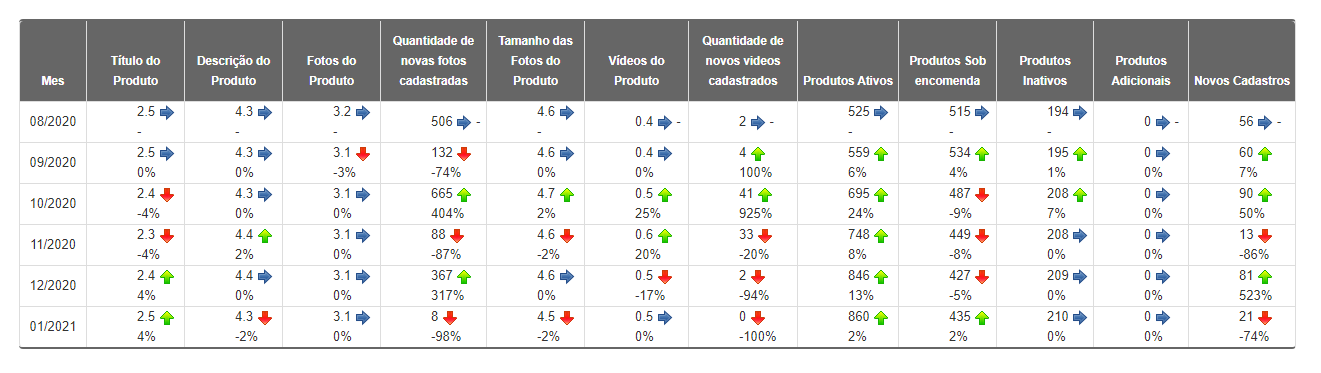
Task: Click red down arrow next to 0 novos videos
Action: pos(758,318)
